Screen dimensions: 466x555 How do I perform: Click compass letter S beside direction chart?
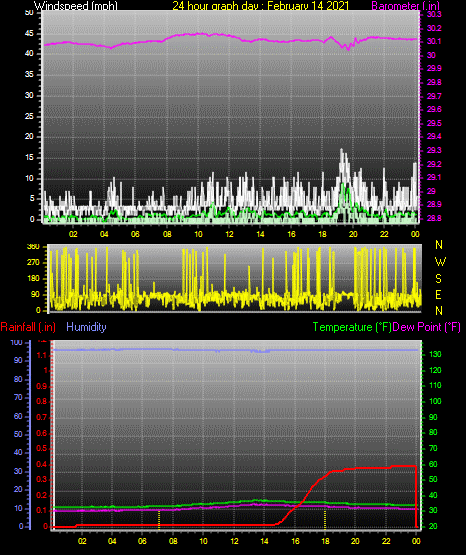point(439,279)
